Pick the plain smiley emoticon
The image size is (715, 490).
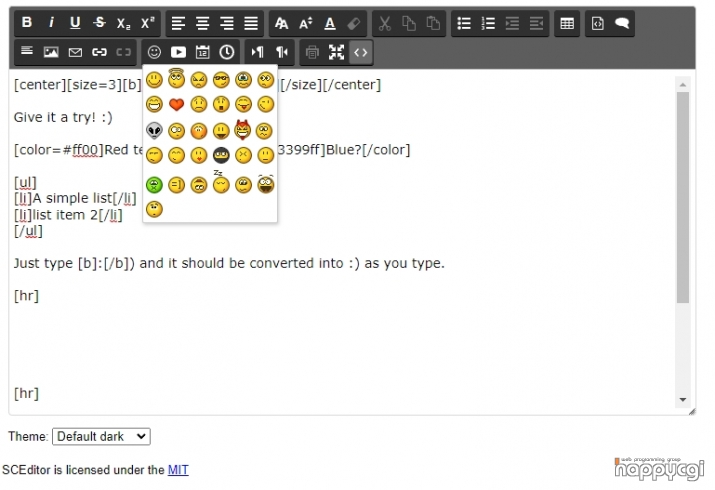pyautogui.click(x=154, y=80)
